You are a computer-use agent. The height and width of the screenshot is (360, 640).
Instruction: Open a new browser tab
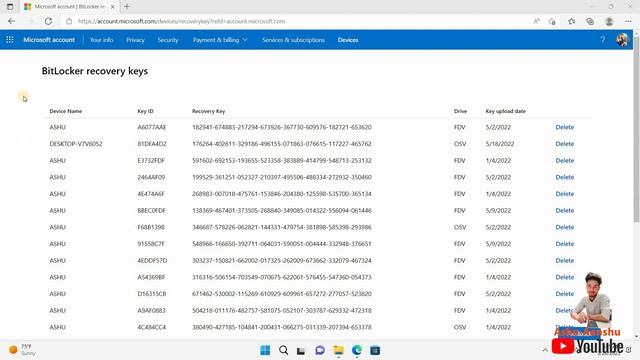click(x=127, y=7)
